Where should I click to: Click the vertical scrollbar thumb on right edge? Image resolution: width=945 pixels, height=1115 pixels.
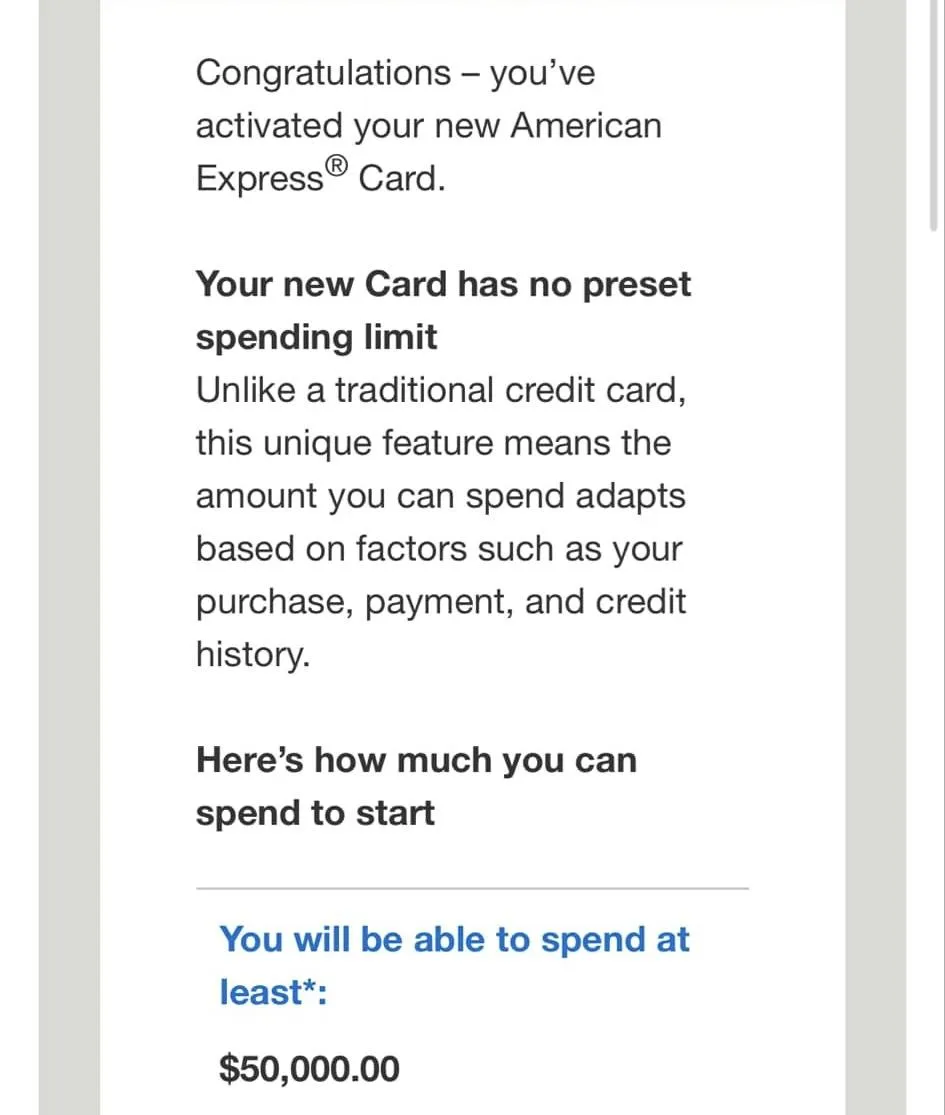933,115
